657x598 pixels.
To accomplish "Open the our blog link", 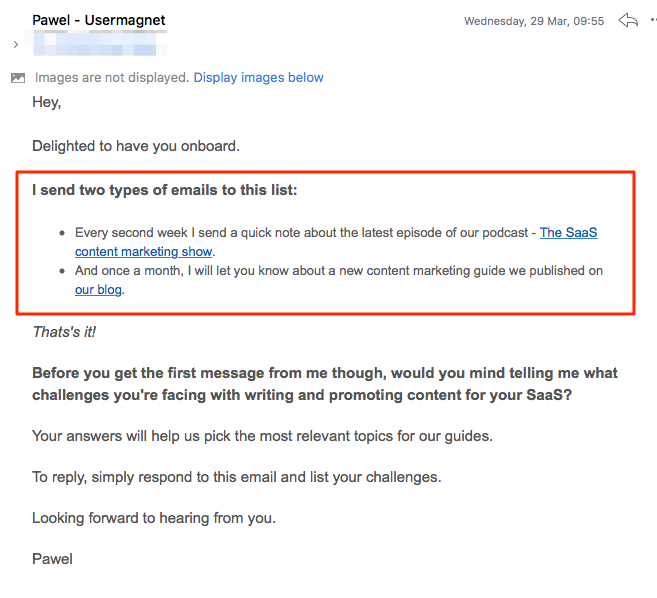I will (98, 290).
